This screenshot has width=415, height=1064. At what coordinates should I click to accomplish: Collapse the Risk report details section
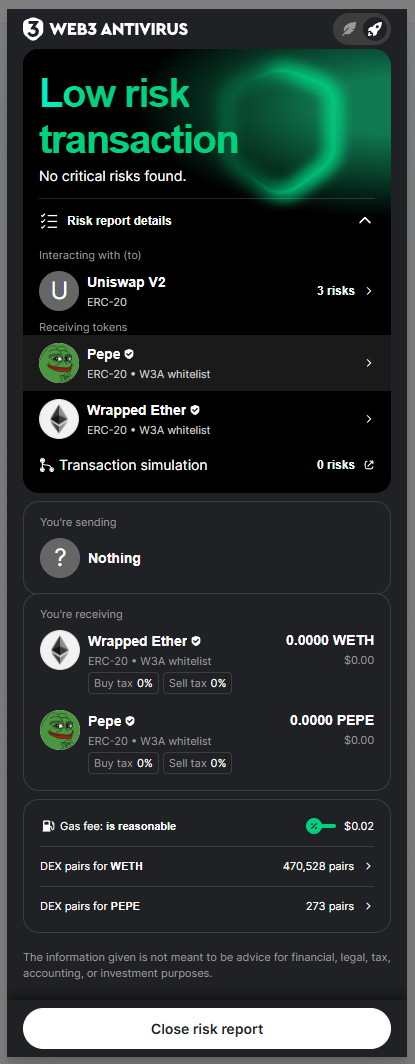click(x=365, y=221)
